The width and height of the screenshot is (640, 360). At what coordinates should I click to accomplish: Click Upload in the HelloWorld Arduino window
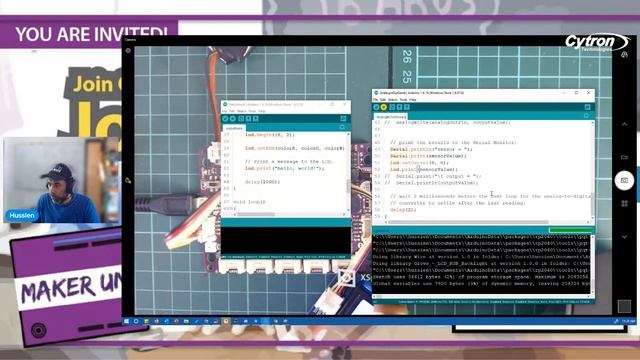point(233,118)
